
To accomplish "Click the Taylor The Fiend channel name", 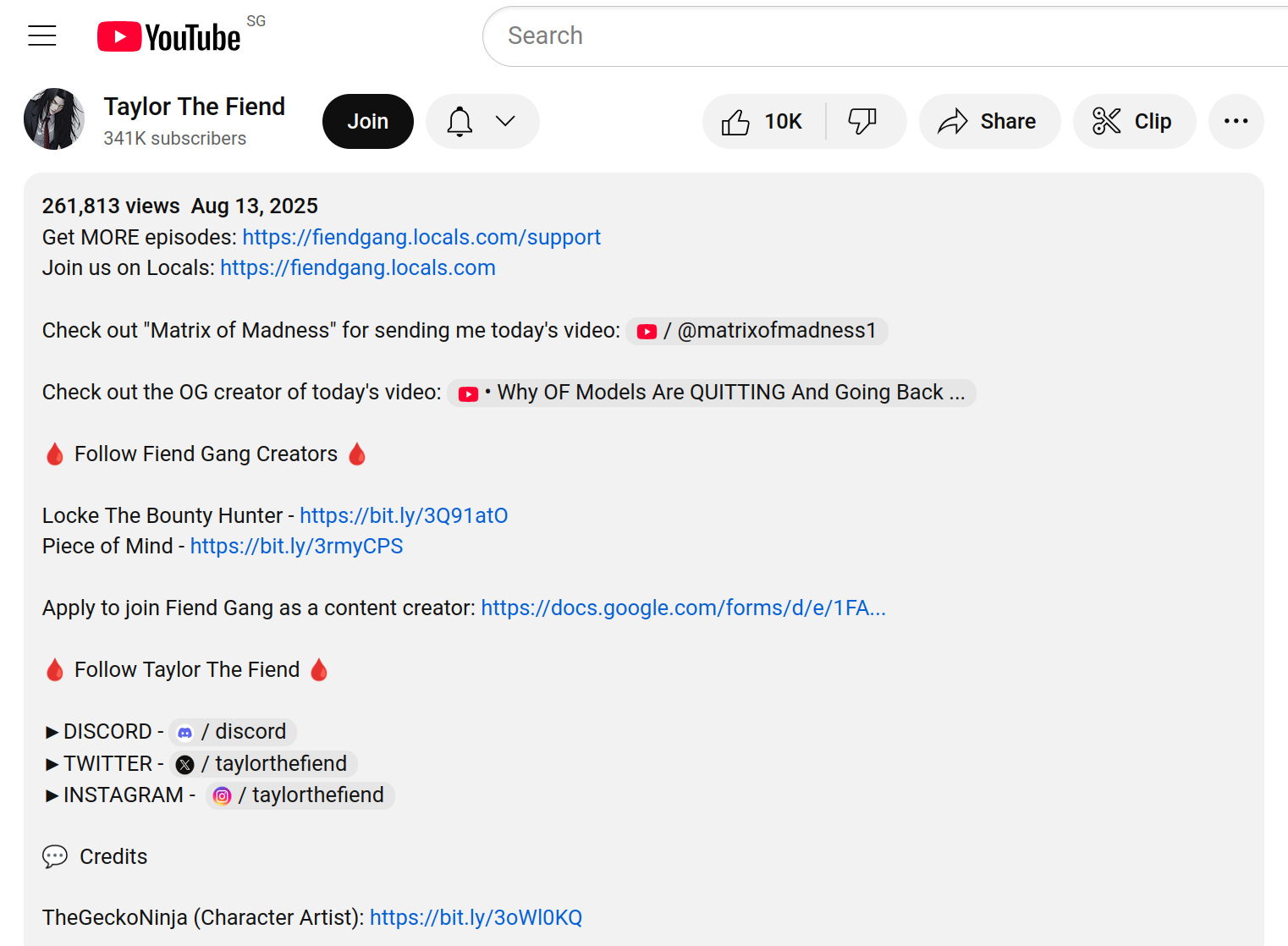I will click(194, 107).
